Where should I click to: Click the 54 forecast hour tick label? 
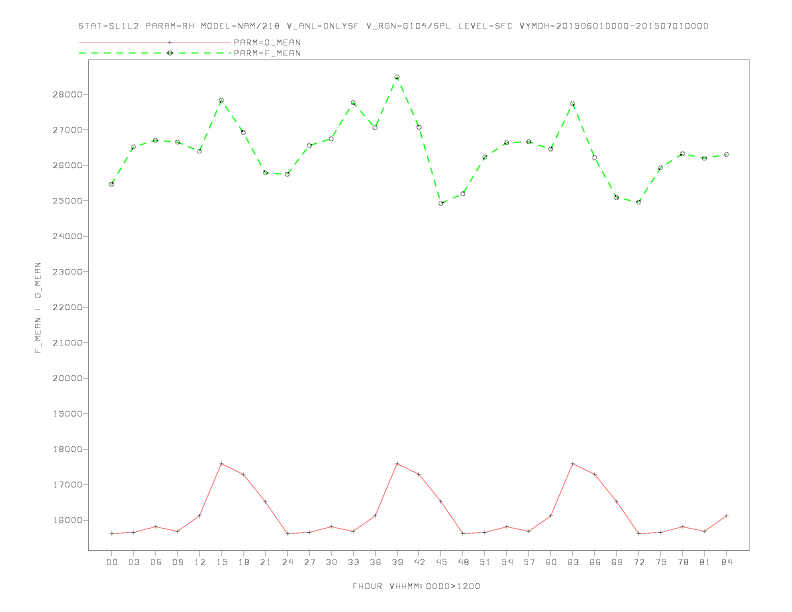(x=507, y=562)
